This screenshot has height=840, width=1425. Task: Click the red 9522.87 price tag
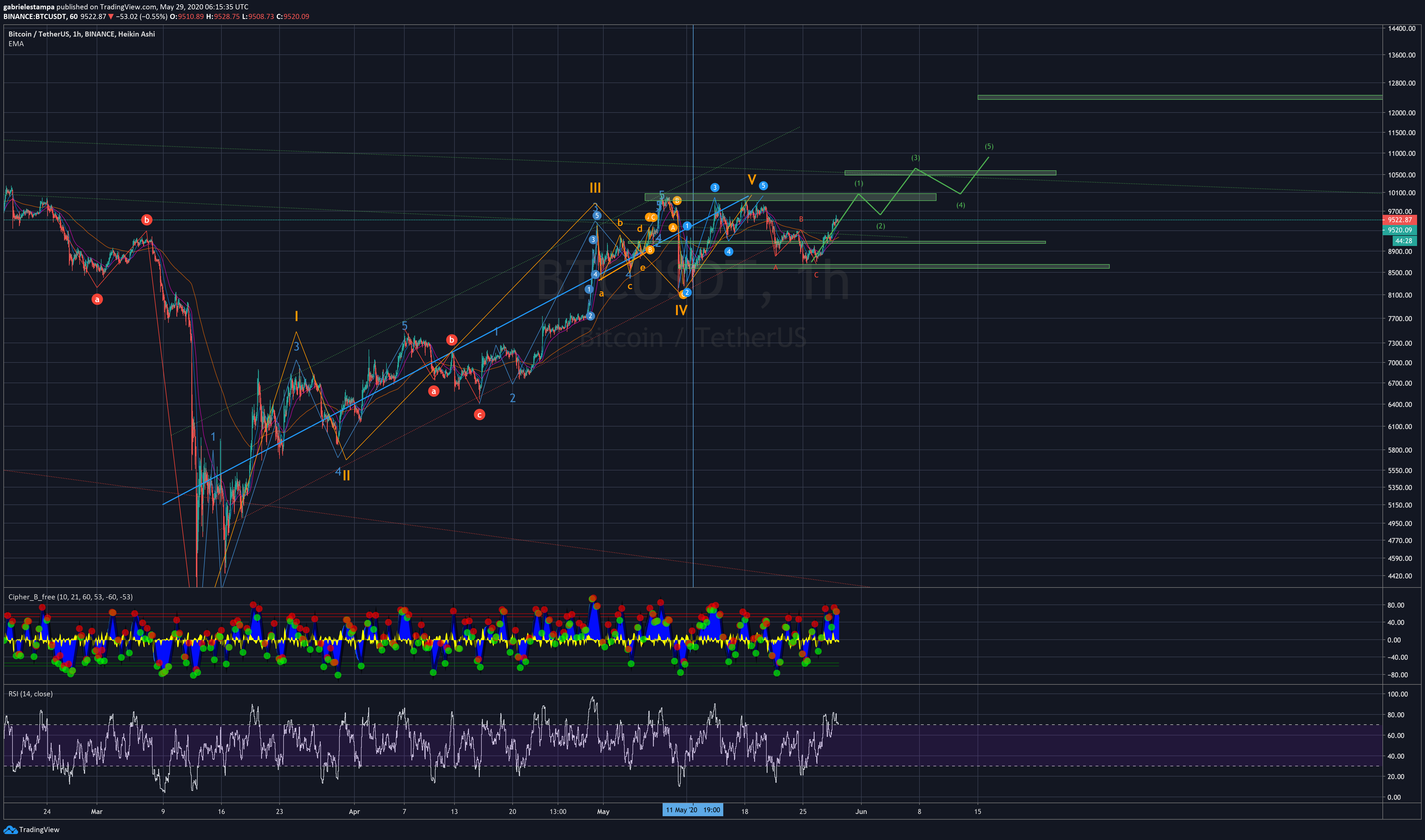click(x=1399, y=220)
